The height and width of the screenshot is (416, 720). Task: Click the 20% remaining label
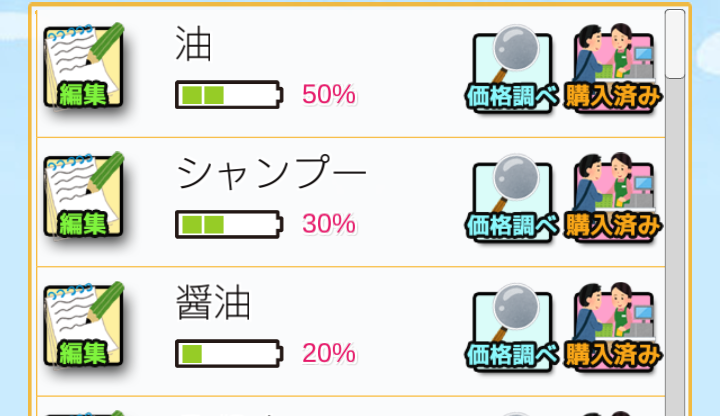click(x=329, y=354)
